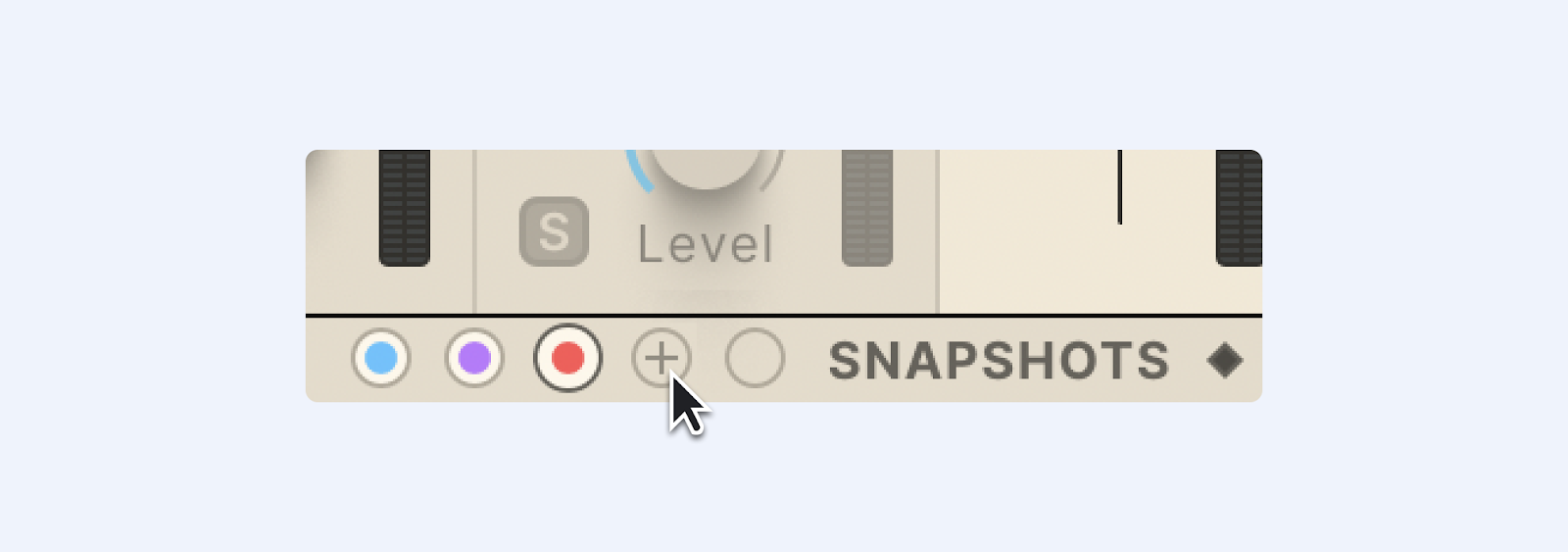This screenshot has height=552, width=1568.
Task: Select the empty snapshot slot circle
Action: click(x=755, y=359)
